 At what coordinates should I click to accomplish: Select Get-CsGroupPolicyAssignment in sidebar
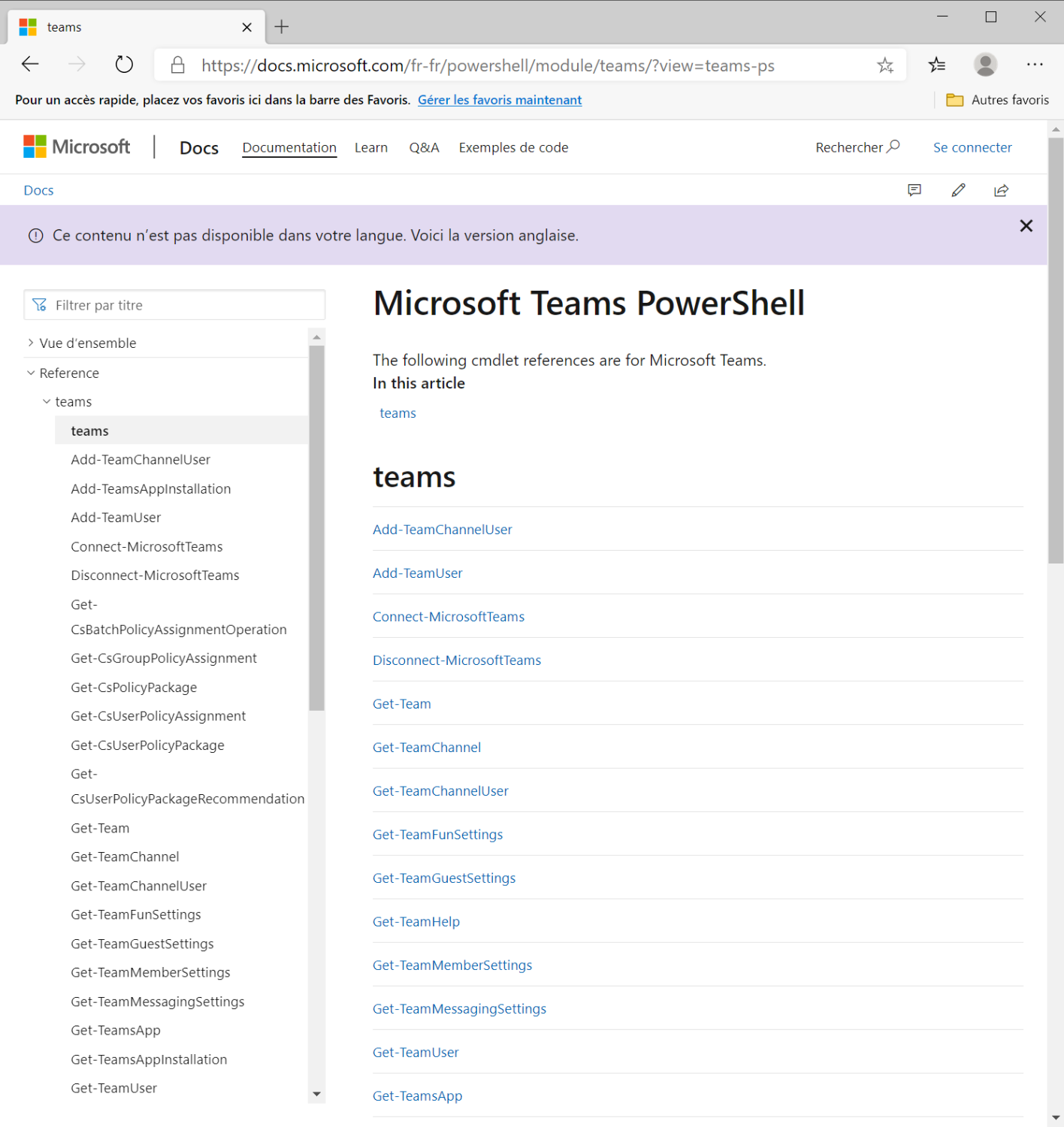click(163, 658)
